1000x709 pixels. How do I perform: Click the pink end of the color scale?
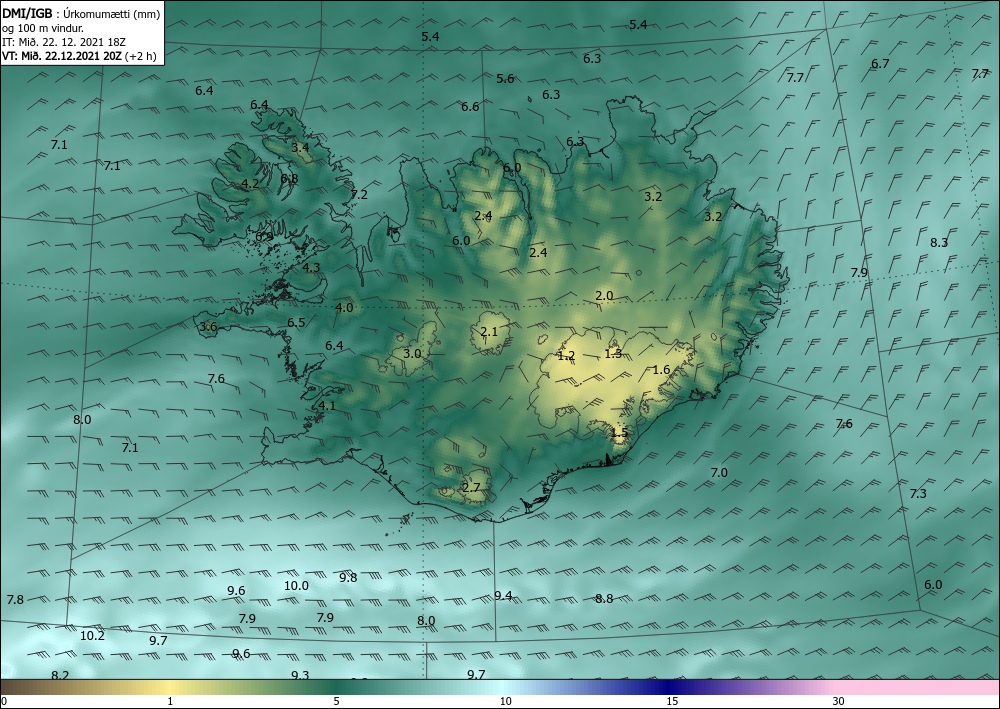tap(918, 687)
